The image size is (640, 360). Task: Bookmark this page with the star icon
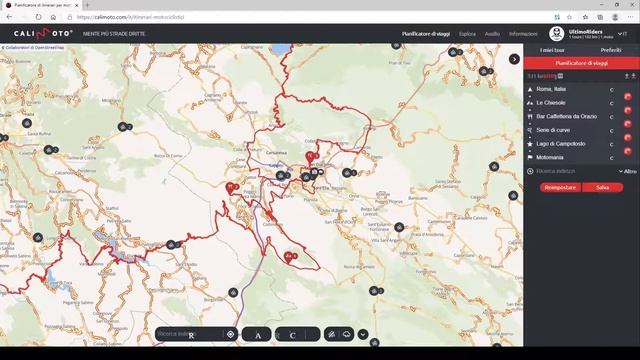click(569, 17)
